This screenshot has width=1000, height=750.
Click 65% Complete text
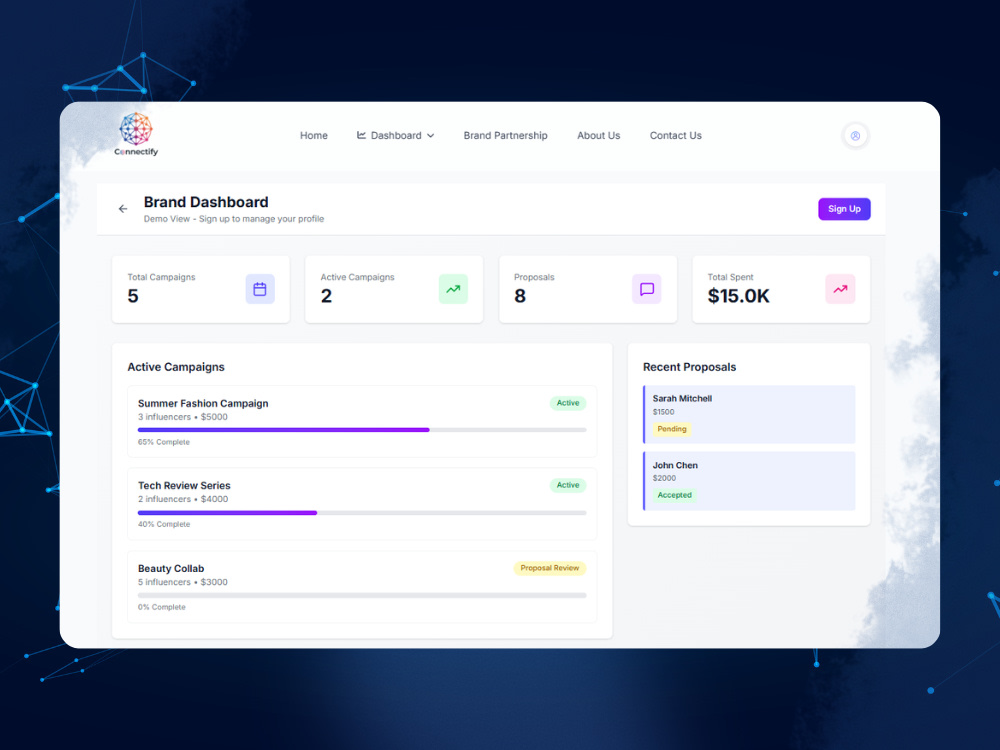click(x=164, y=442)
